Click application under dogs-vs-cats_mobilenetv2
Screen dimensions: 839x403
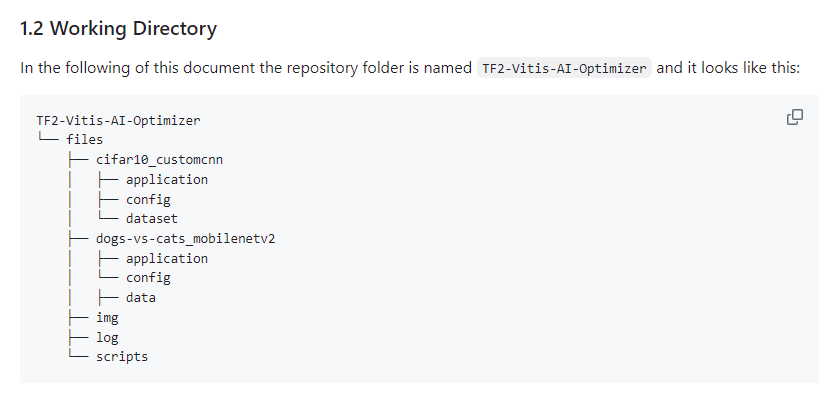pos(167,258)
